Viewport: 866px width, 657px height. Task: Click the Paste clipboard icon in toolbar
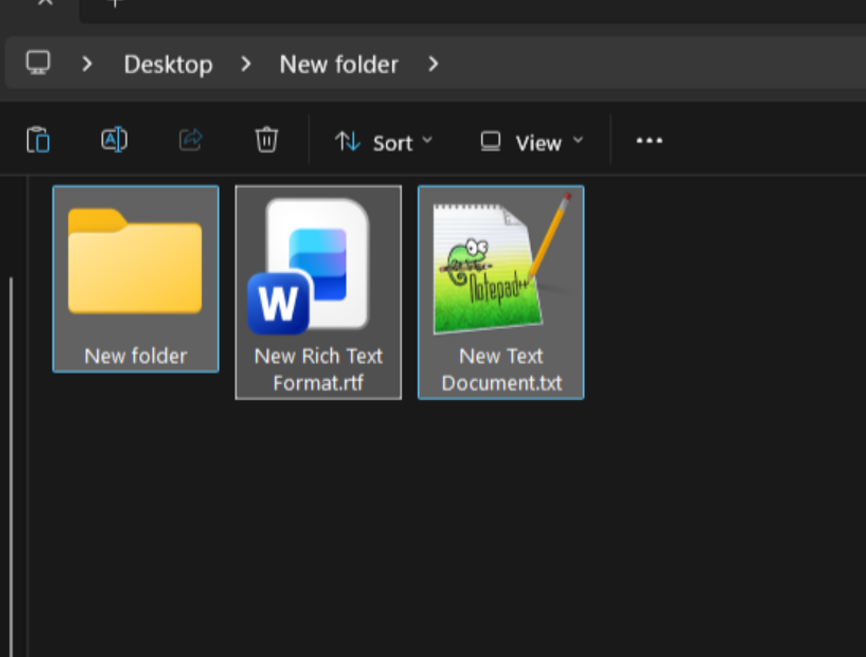pyautogui.click(x=38, y=140)
